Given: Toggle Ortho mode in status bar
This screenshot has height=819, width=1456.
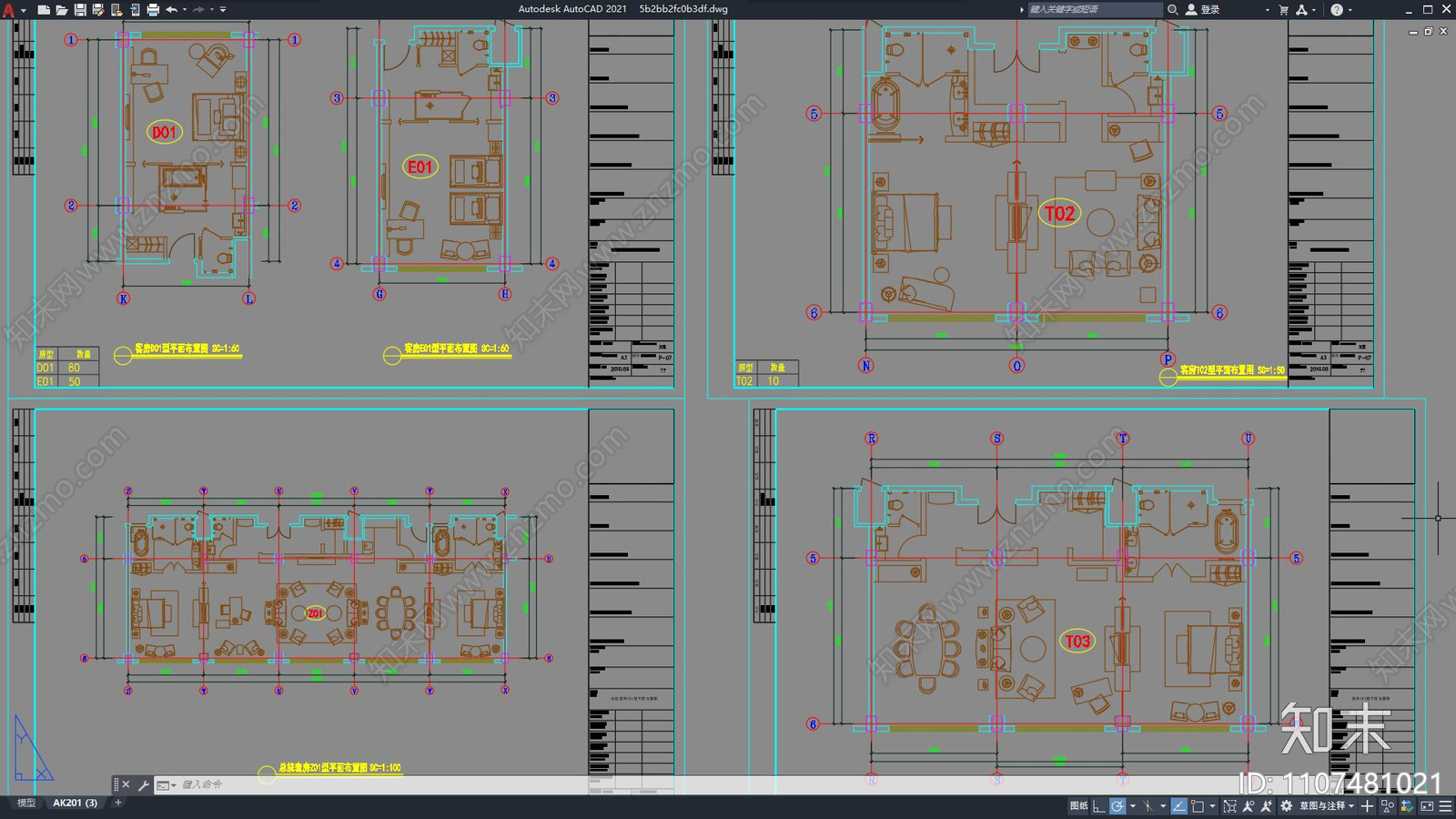Looking at the screenshot, I should point(1098,805).
